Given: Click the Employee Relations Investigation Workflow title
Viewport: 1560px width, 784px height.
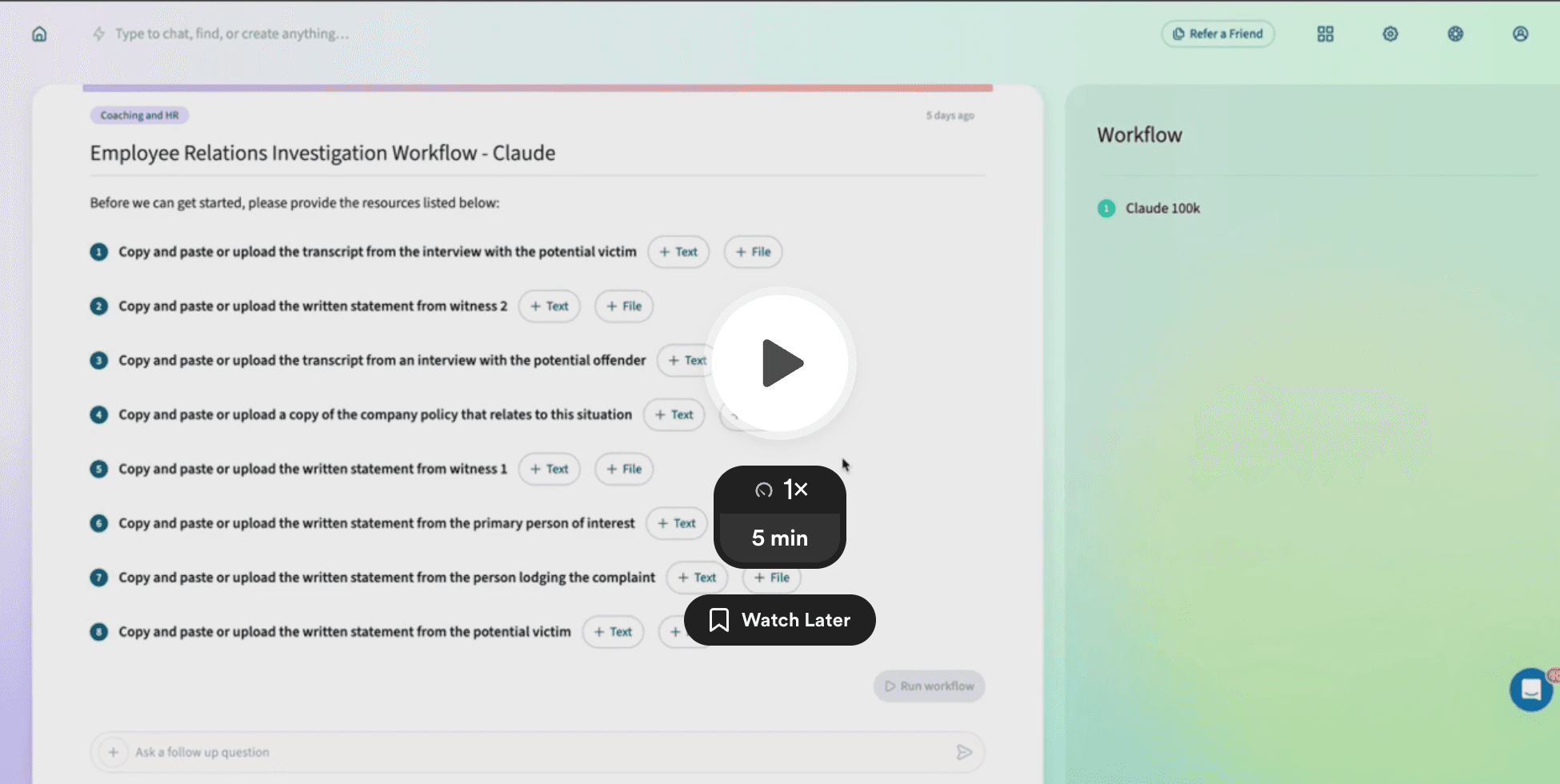Looking at the screenshot, I should pos(322,153).
